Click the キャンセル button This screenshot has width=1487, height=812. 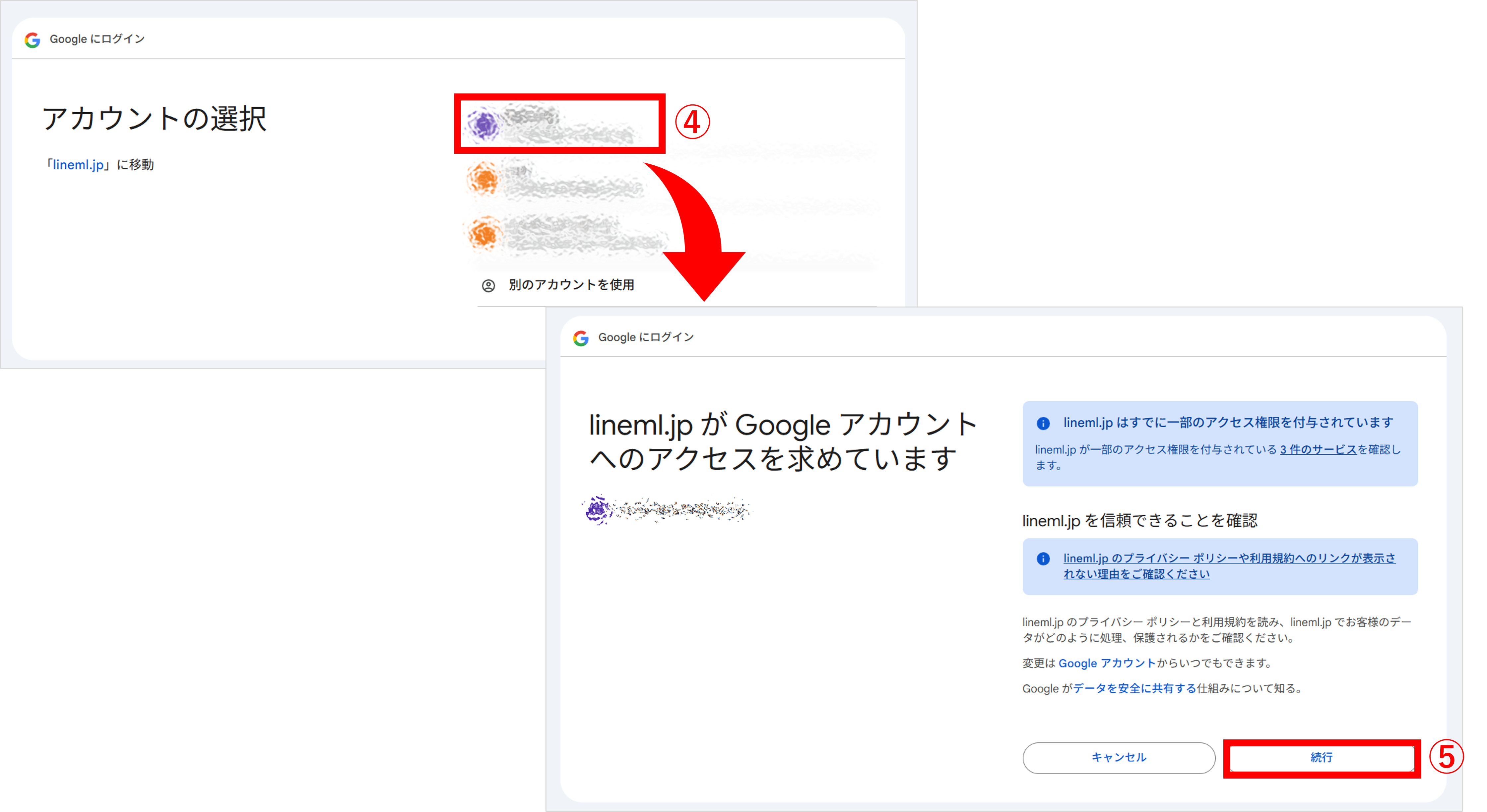(x=1118, y=758)
